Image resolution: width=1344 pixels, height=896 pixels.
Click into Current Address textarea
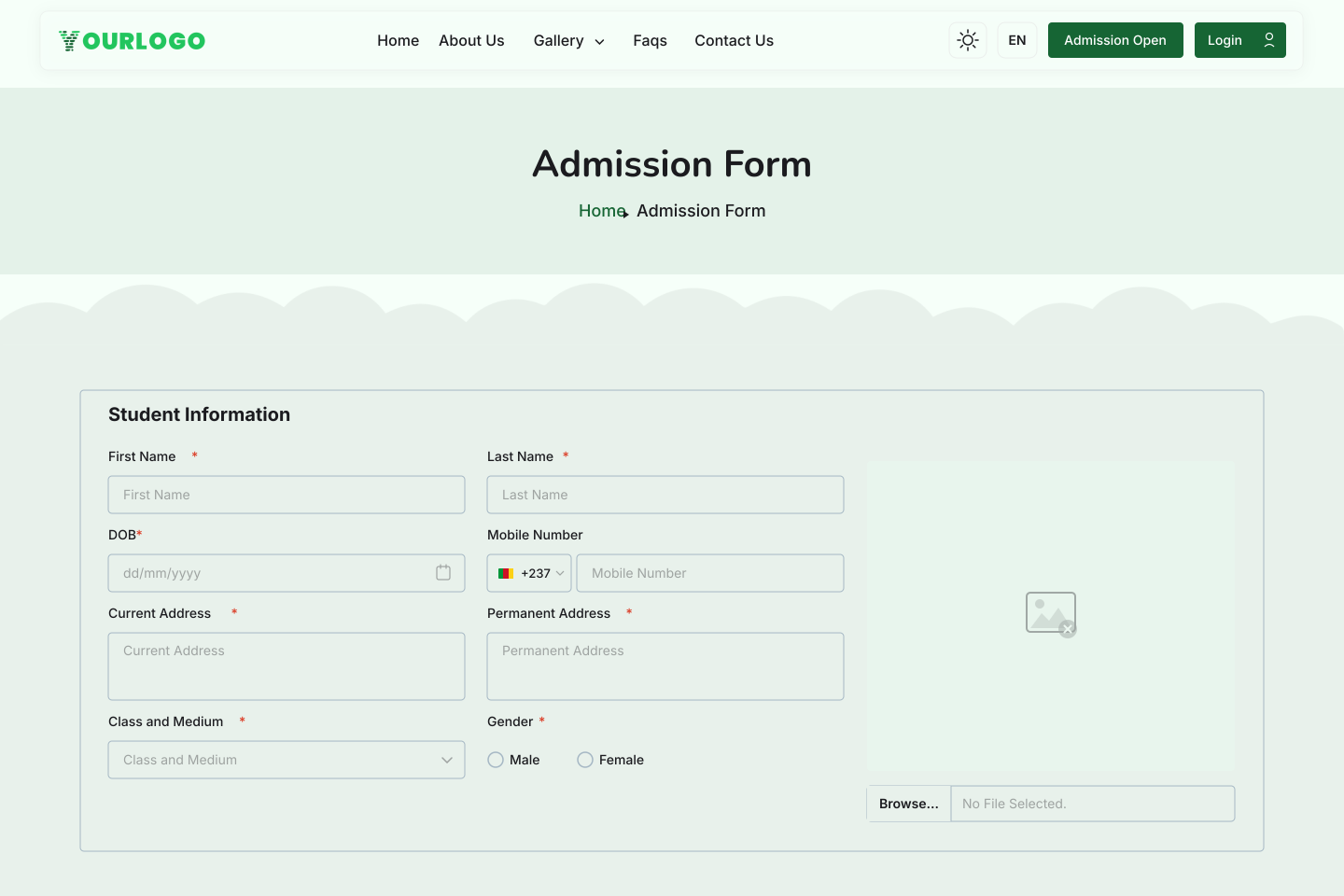click(x=287, y=666)
